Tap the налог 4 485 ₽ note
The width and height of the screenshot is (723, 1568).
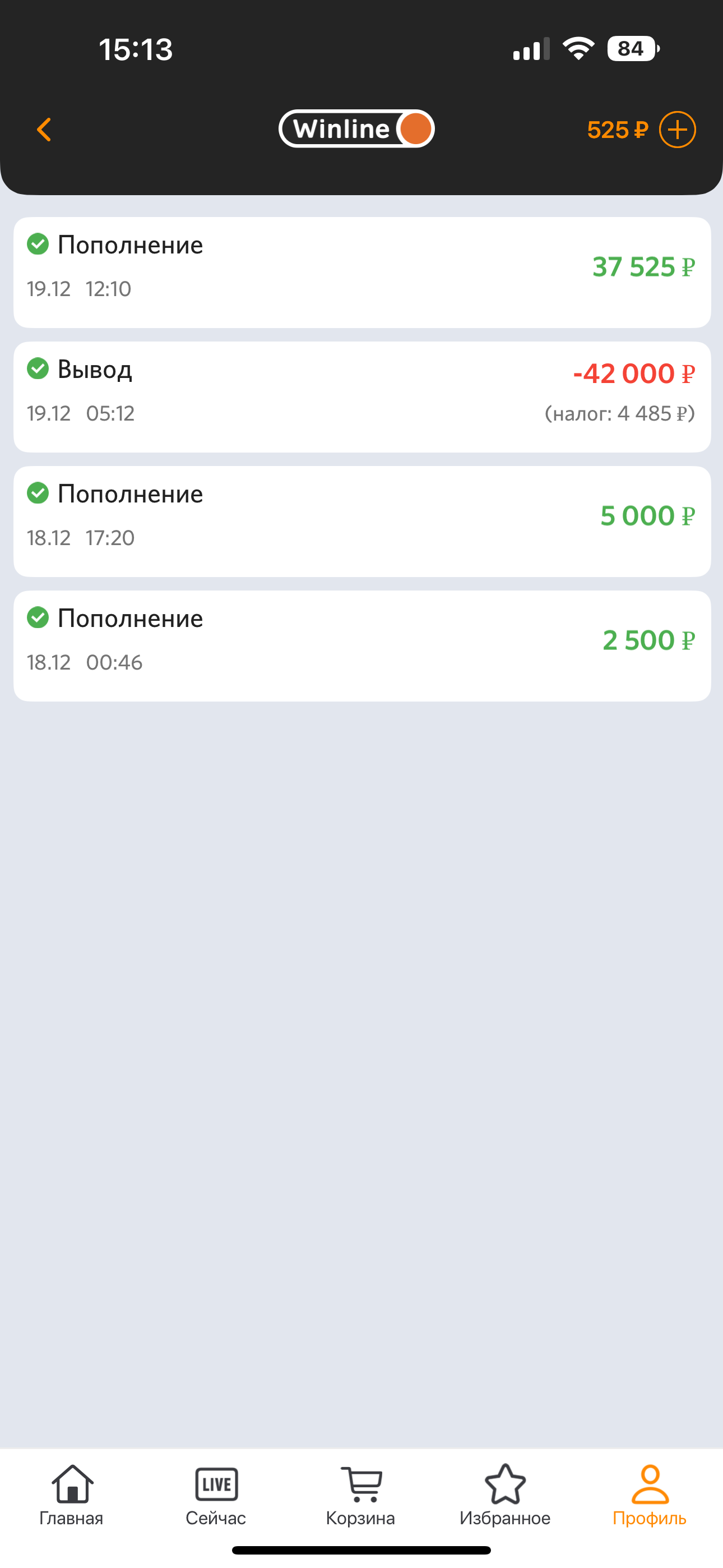pos(619,414)
